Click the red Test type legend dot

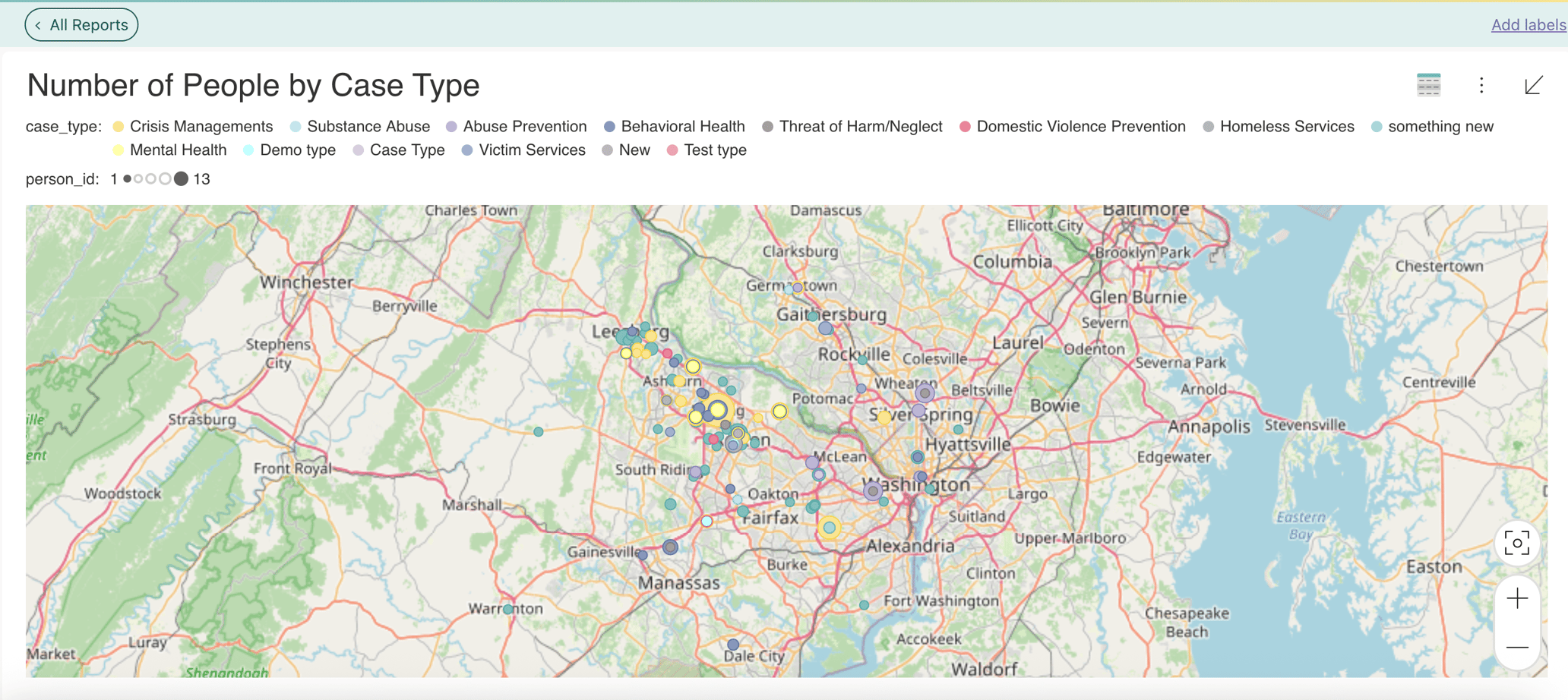[672, 150]
